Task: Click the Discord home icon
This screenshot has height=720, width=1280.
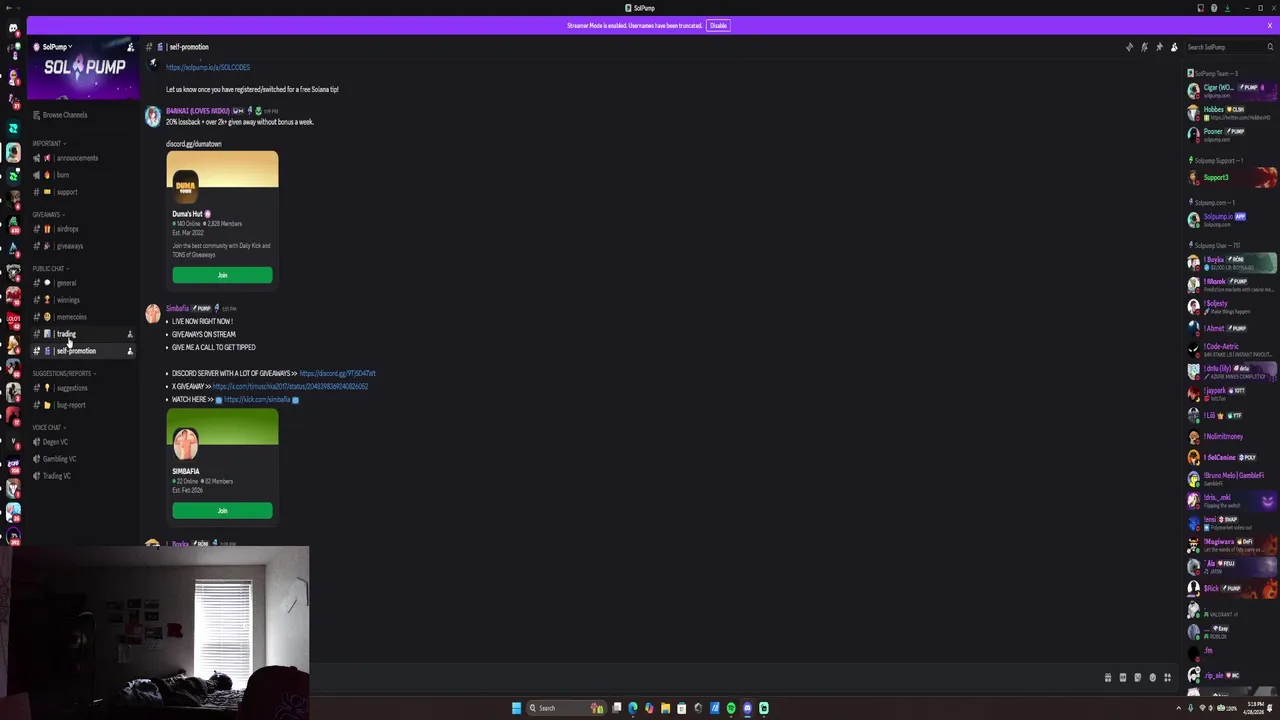Action: click(x=13, y=28)
